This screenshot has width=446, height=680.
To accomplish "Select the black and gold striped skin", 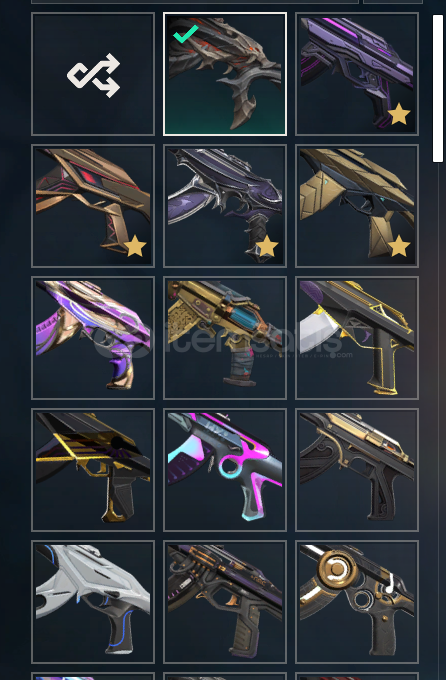I will [x=93, y=470].
